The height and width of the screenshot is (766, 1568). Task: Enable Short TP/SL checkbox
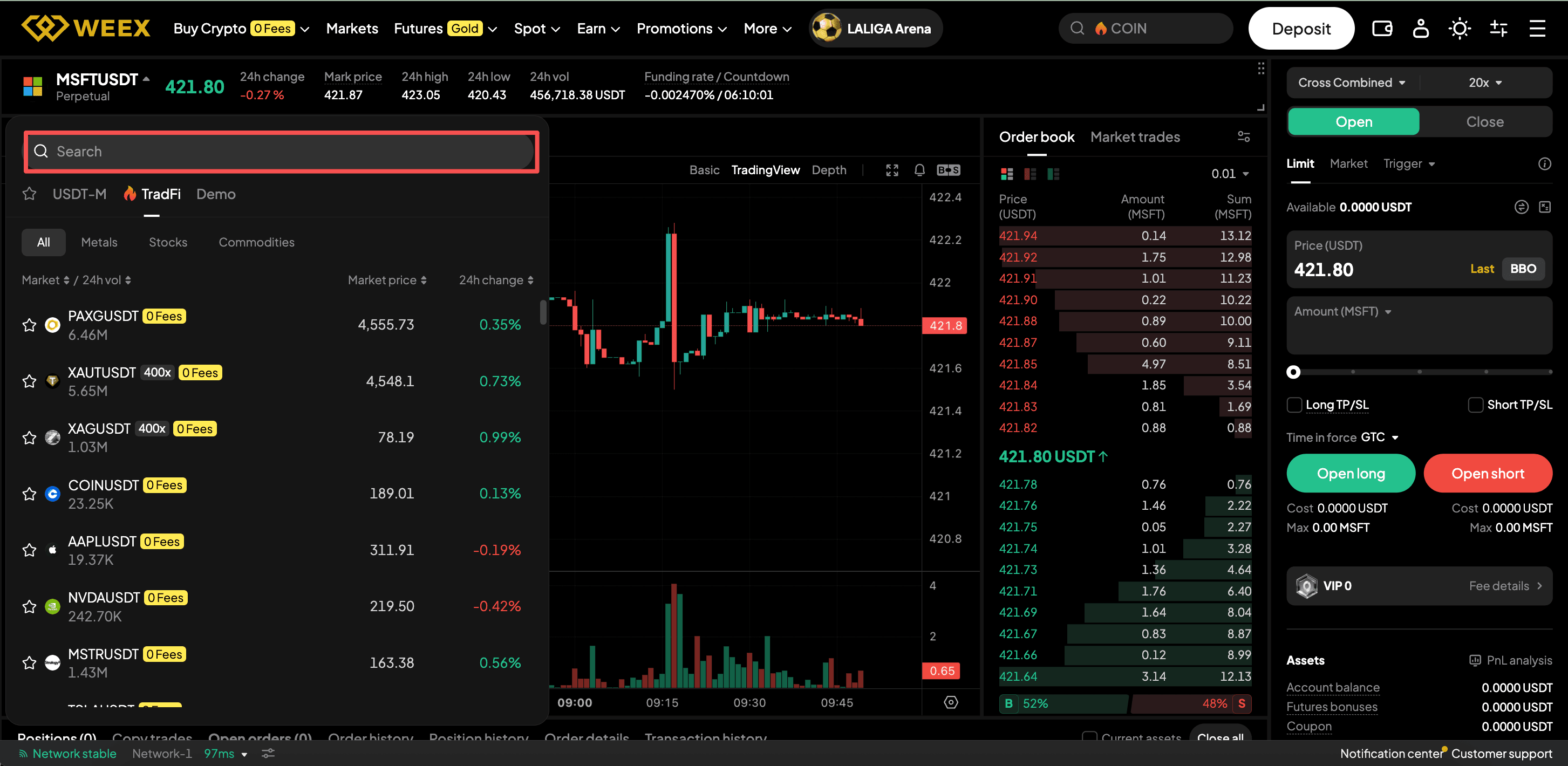tap(1476, 405)
